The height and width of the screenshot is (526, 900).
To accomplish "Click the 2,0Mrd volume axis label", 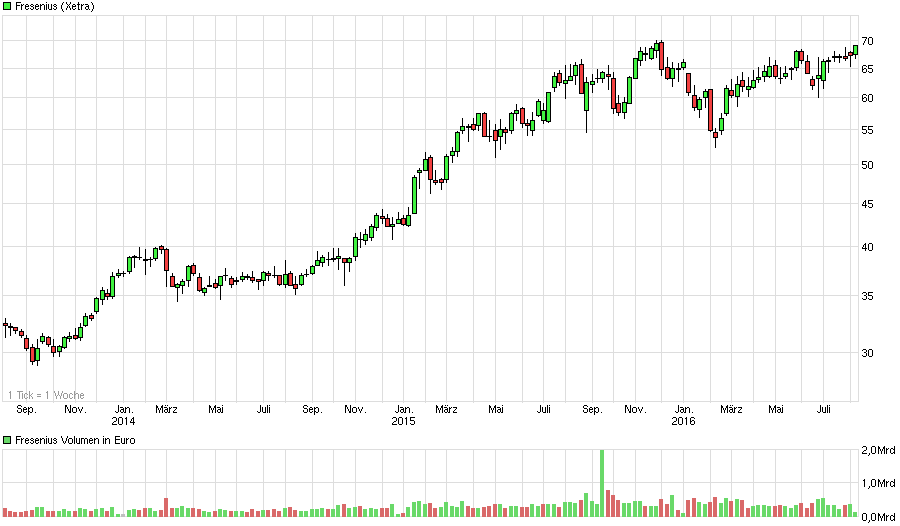I will [878, 451].
